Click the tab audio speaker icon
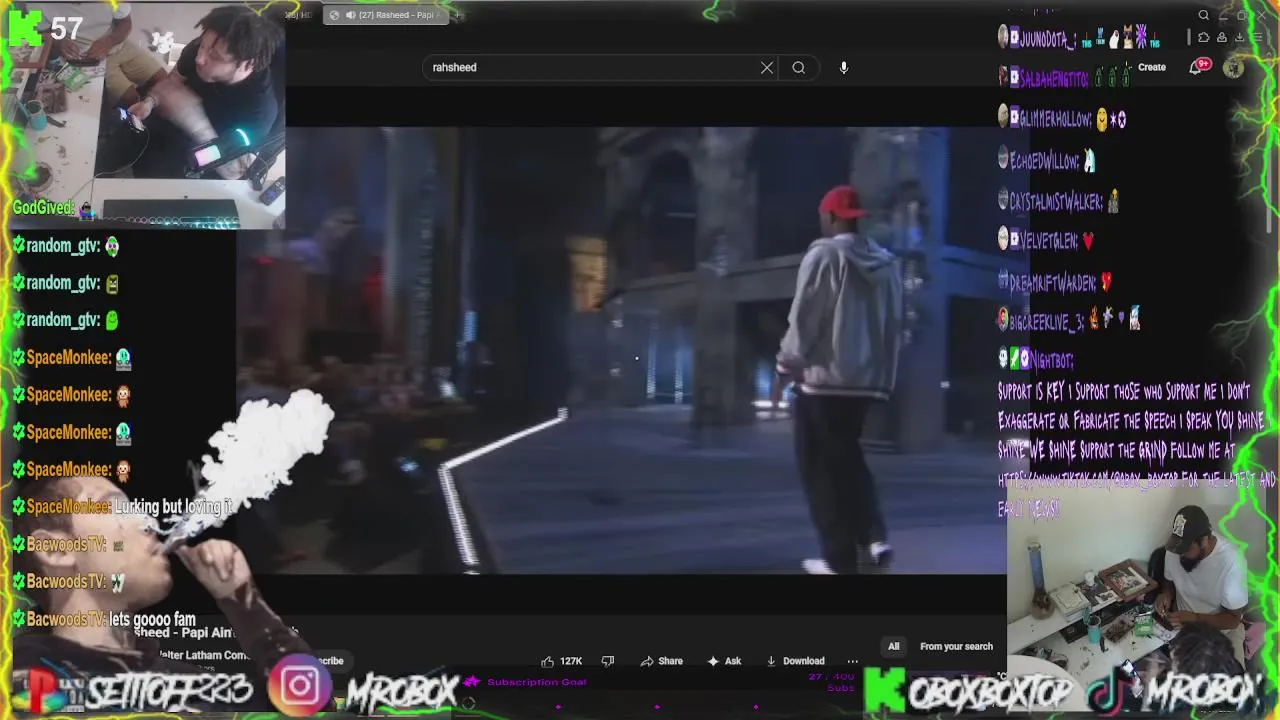Image resolution: width=1280 pixels, height=720 pixels. tap(349, 15)
